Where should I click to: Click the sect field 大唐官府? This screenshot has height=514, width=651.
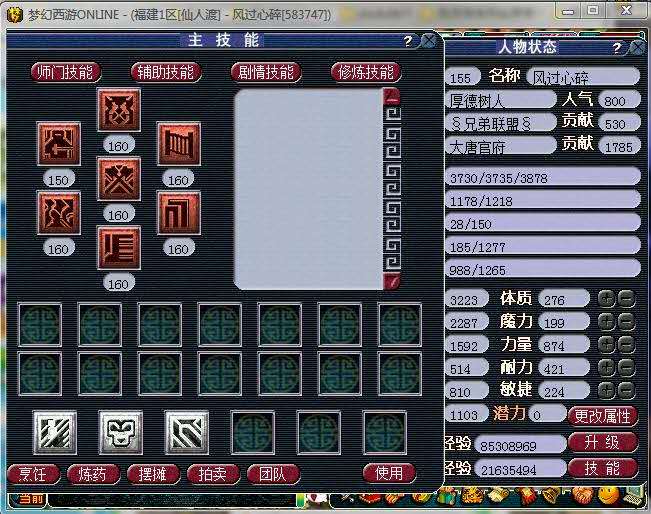tap(501, 147)
